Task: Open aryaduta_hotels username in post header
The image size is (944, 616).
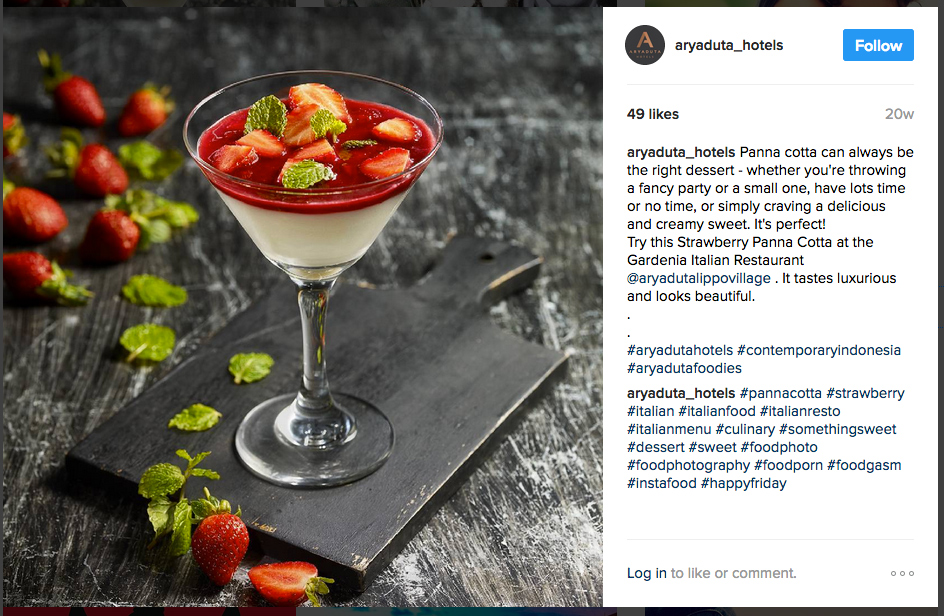Action: [x=728, y=45]
